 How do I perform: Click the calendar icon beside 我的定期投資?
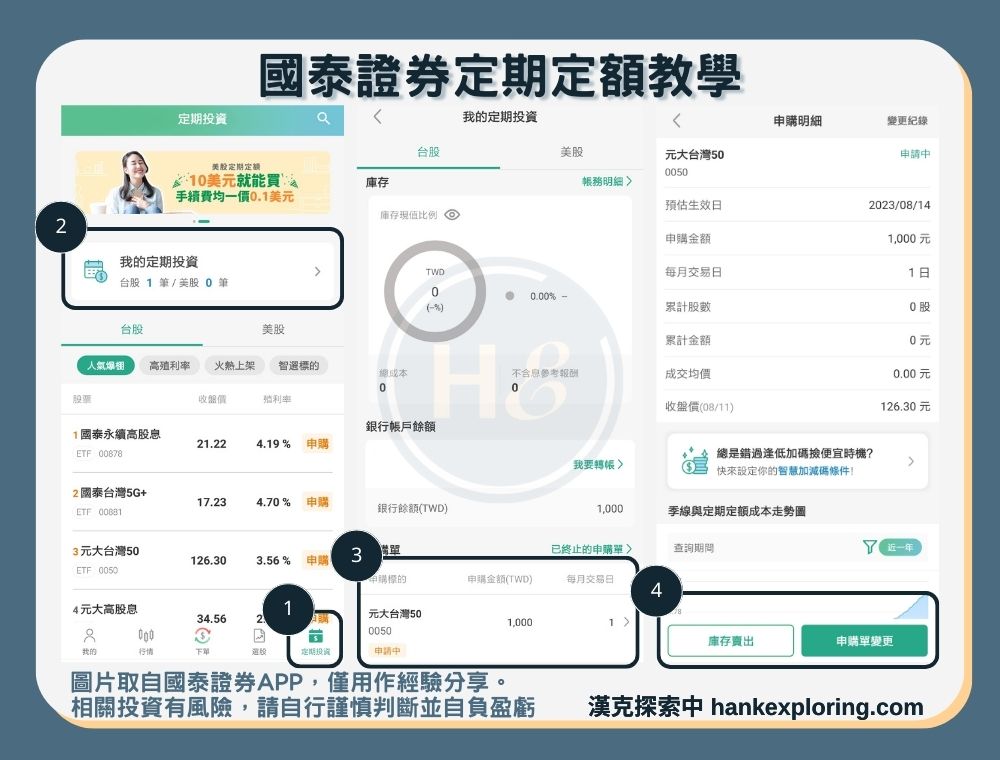coord(96,271)
